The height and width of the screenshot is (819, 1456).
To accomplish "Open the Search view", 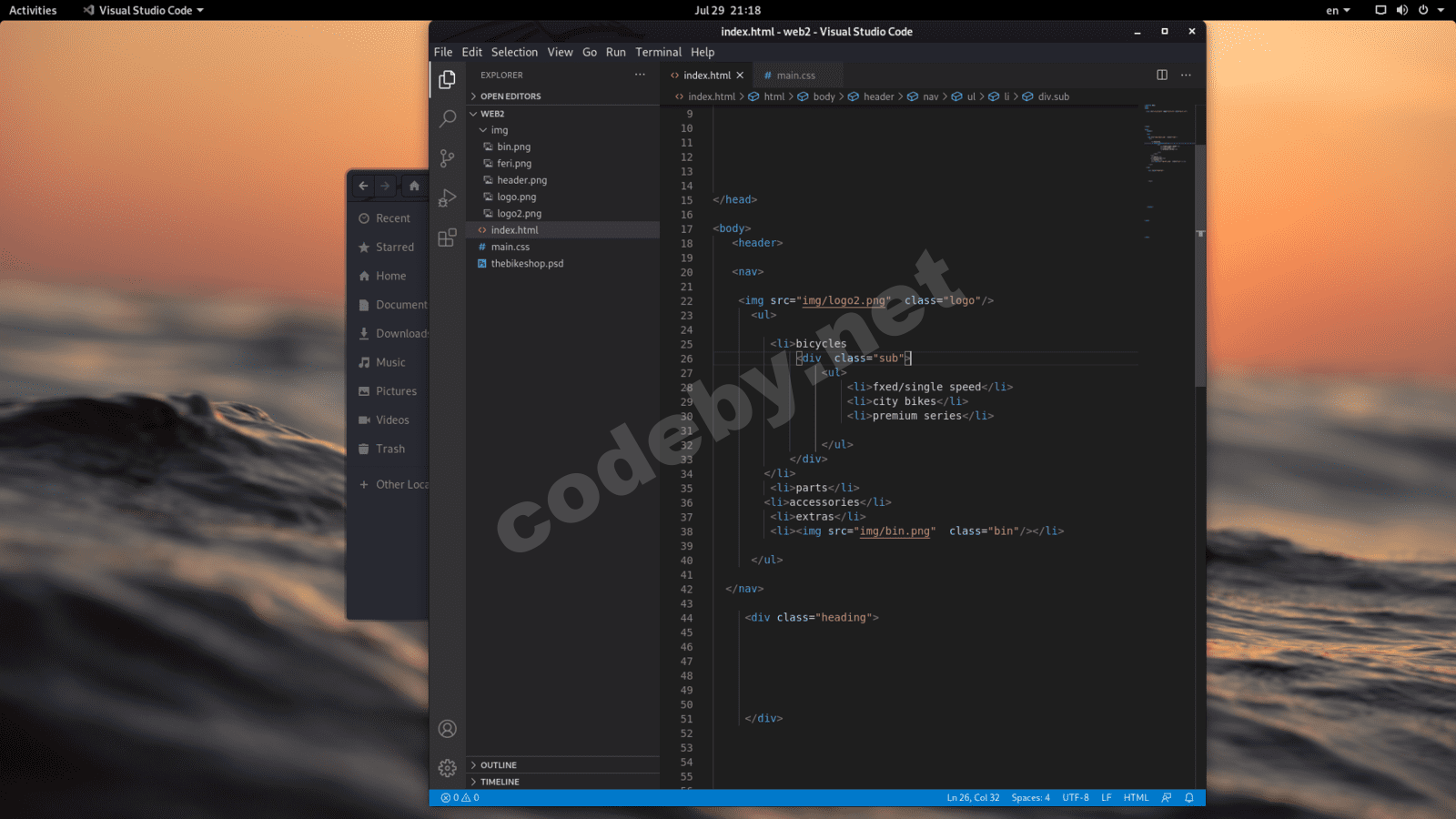I will pyautogui.click(x=447, y=118).
